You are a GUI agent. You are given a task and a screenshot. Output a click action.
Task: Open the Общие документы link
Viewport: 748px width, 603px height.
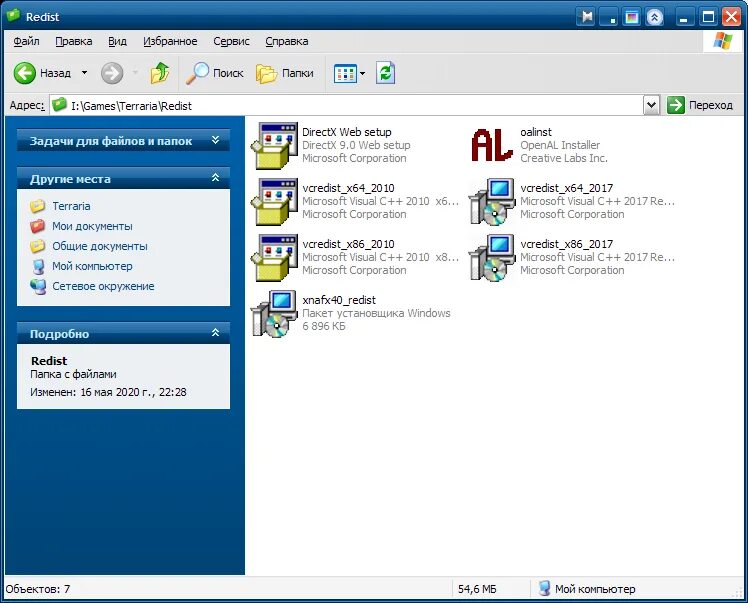point(100,246)
